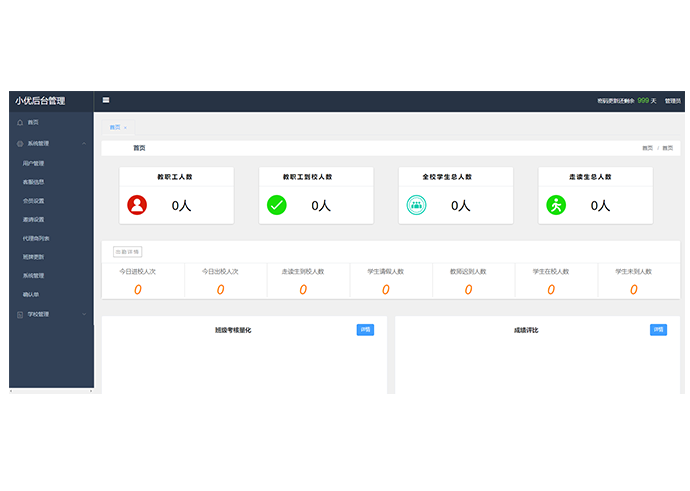690x491 pixels.
Task: Click the 成绩评比 panel heading
Action: (x=526, y=330)
